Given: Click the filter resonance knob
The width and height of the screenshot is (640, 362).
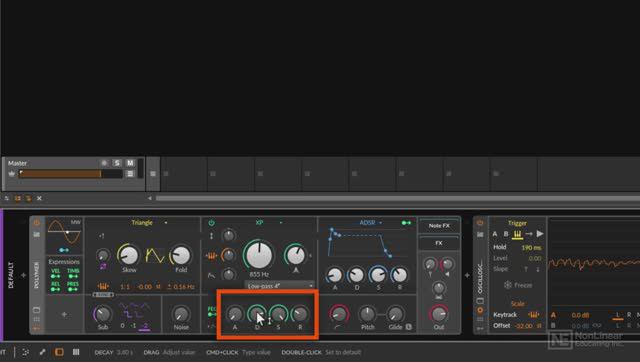Looking at the screenshot, I should coord(295,255).
